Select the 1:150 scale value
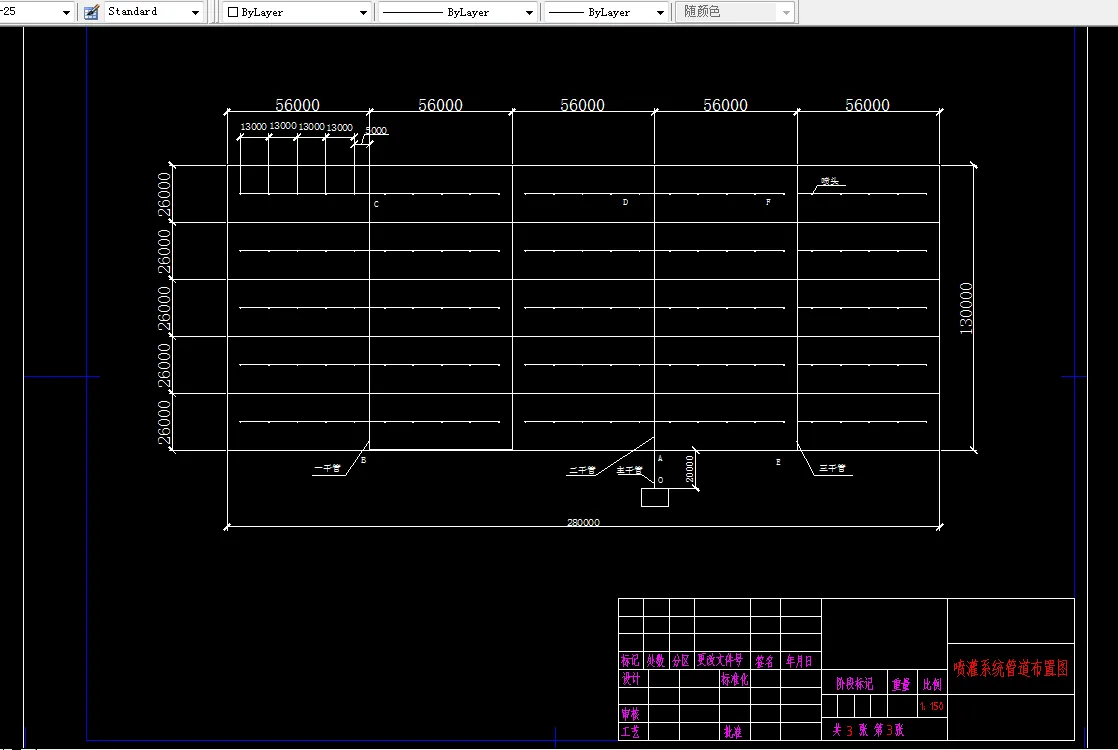Viewport: 1118px width, 750px height. point(931,707)
